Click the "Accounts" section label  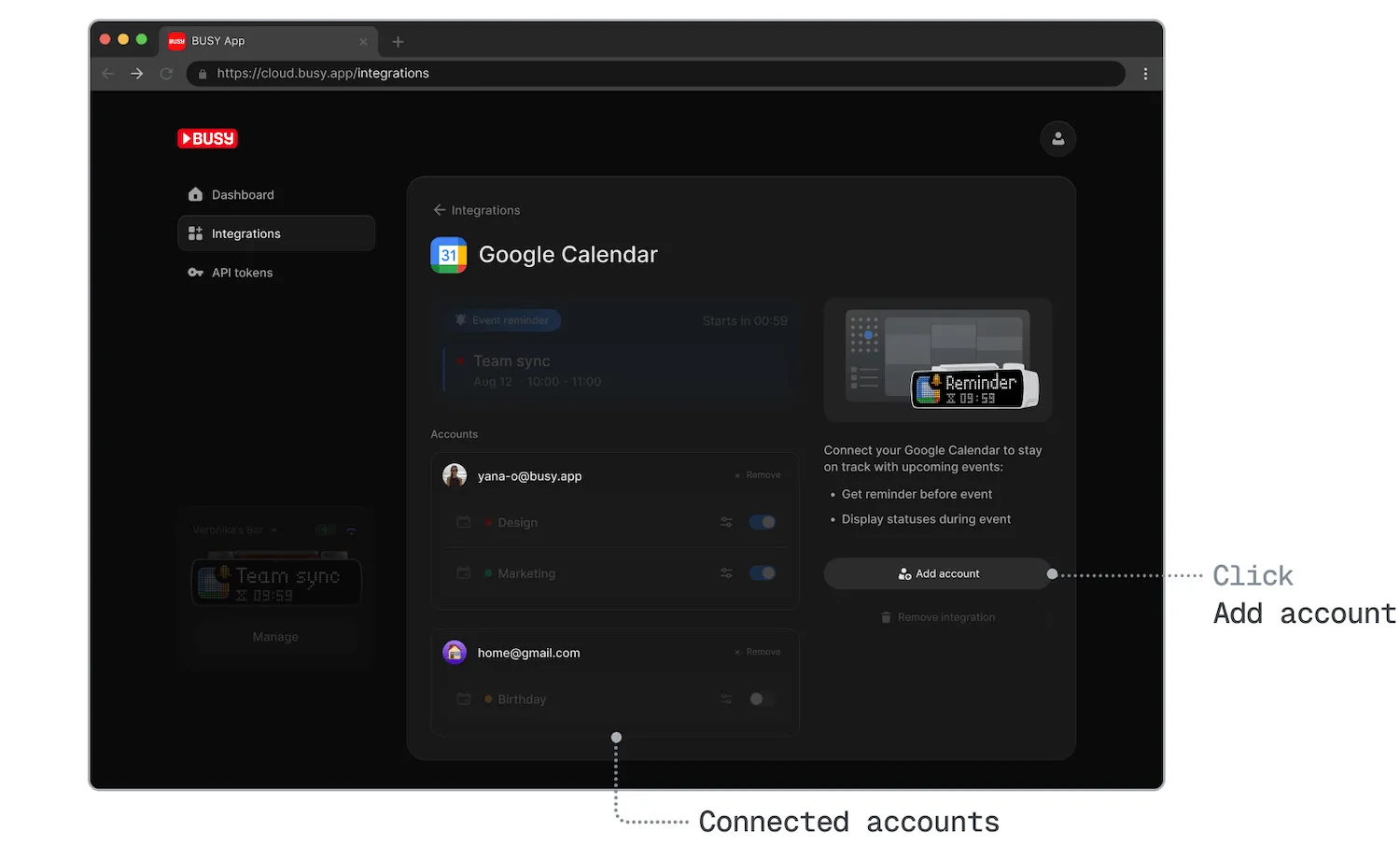pos(454,434)
